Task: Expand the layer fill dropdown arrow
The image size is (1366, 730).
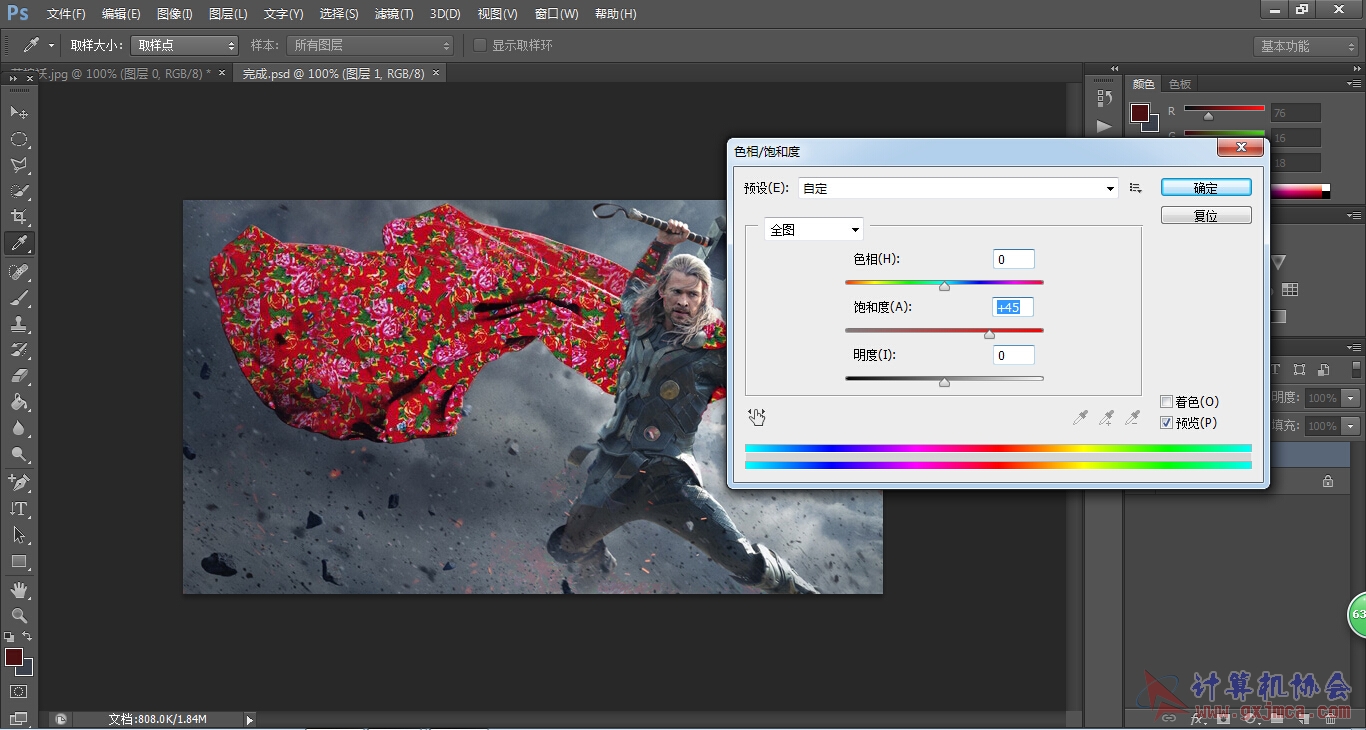Action: coord(1352,426)
